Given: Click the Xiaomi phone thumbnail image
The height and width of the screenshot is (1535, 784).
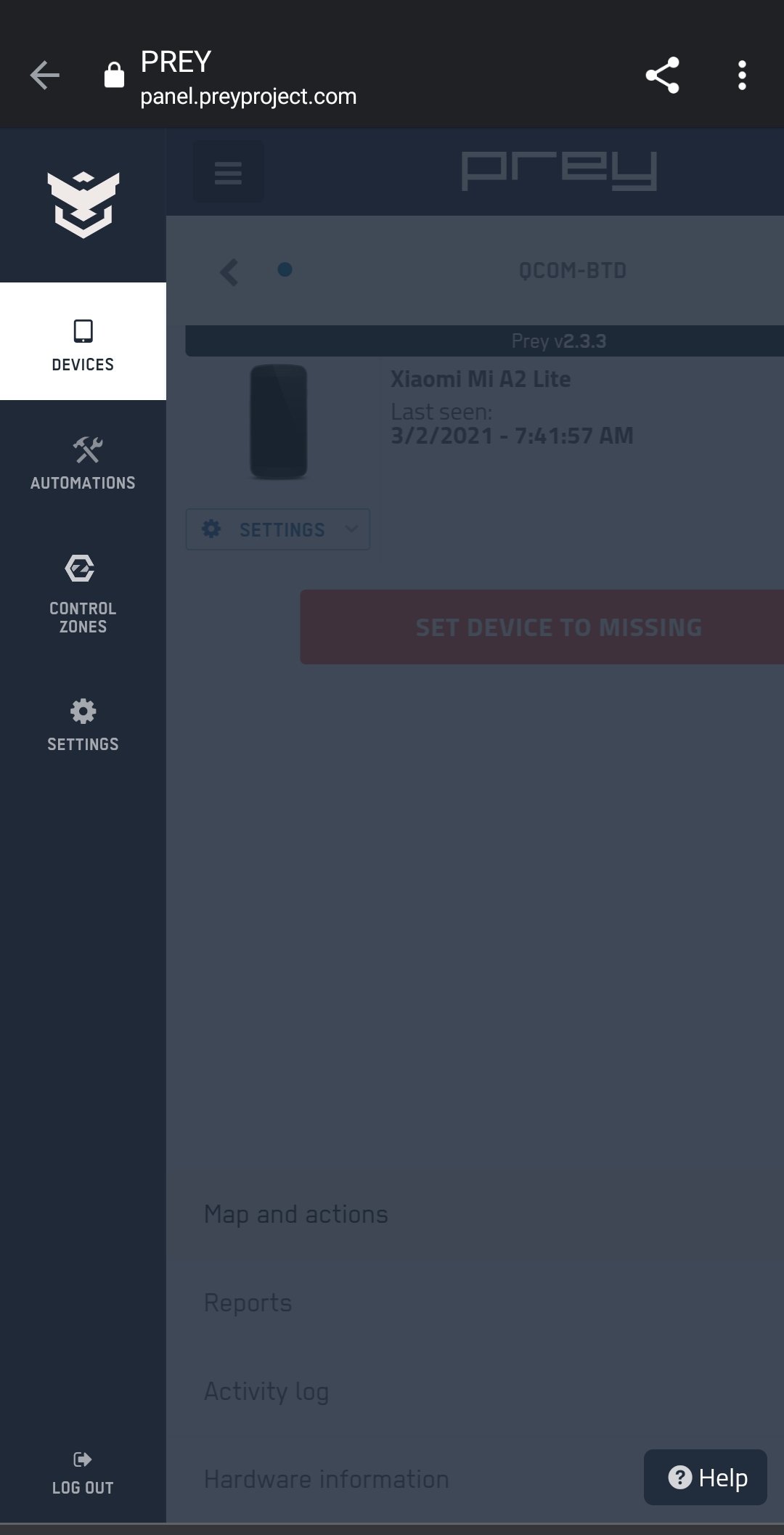Looking at the screenshot, I should (x=279, y=422).
